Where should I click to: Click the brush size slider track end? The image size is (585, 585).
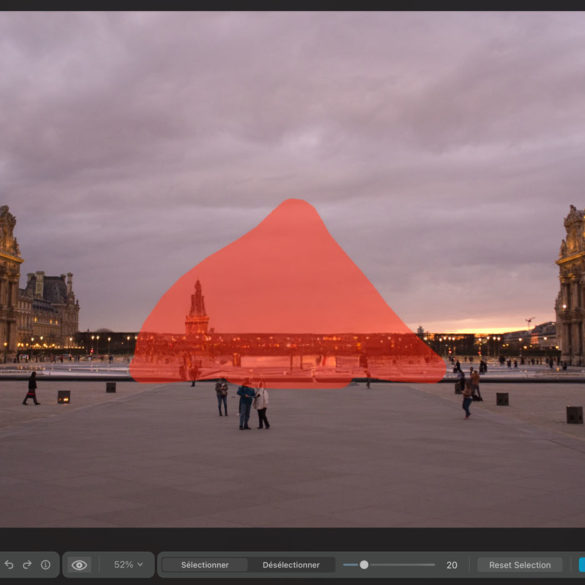434,565
